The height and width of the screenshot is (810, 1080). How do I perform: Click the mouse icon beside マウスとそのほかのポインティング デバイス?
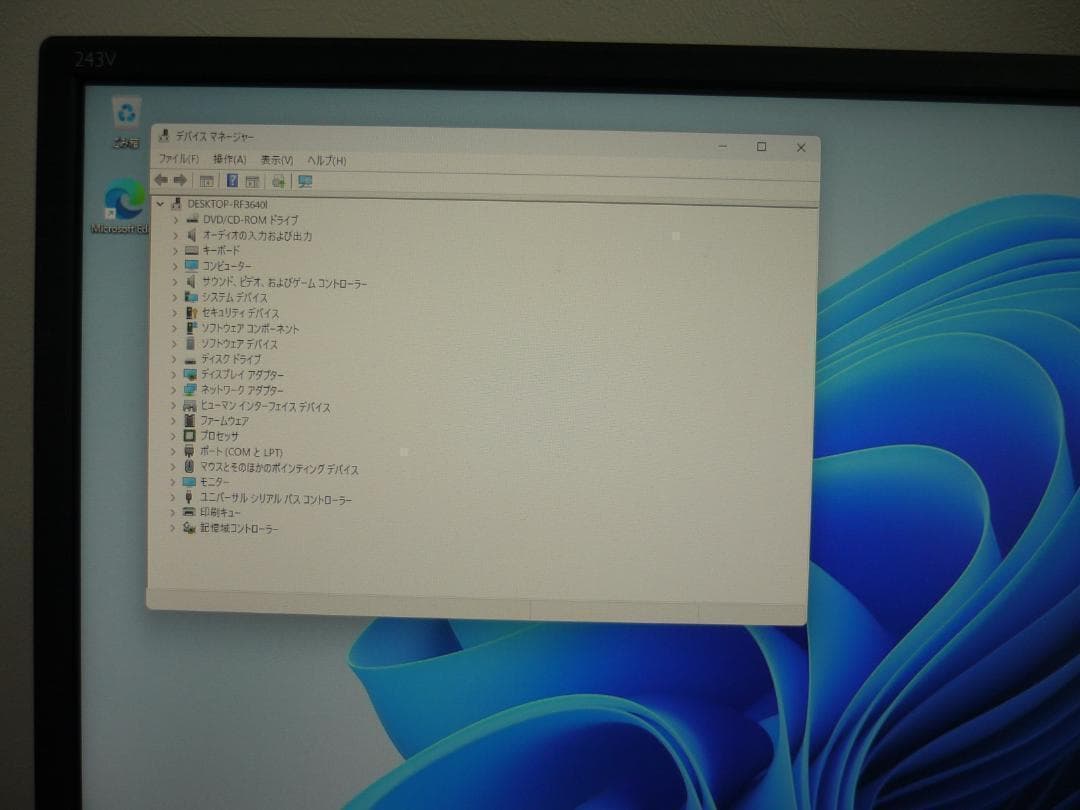(189, 467)
